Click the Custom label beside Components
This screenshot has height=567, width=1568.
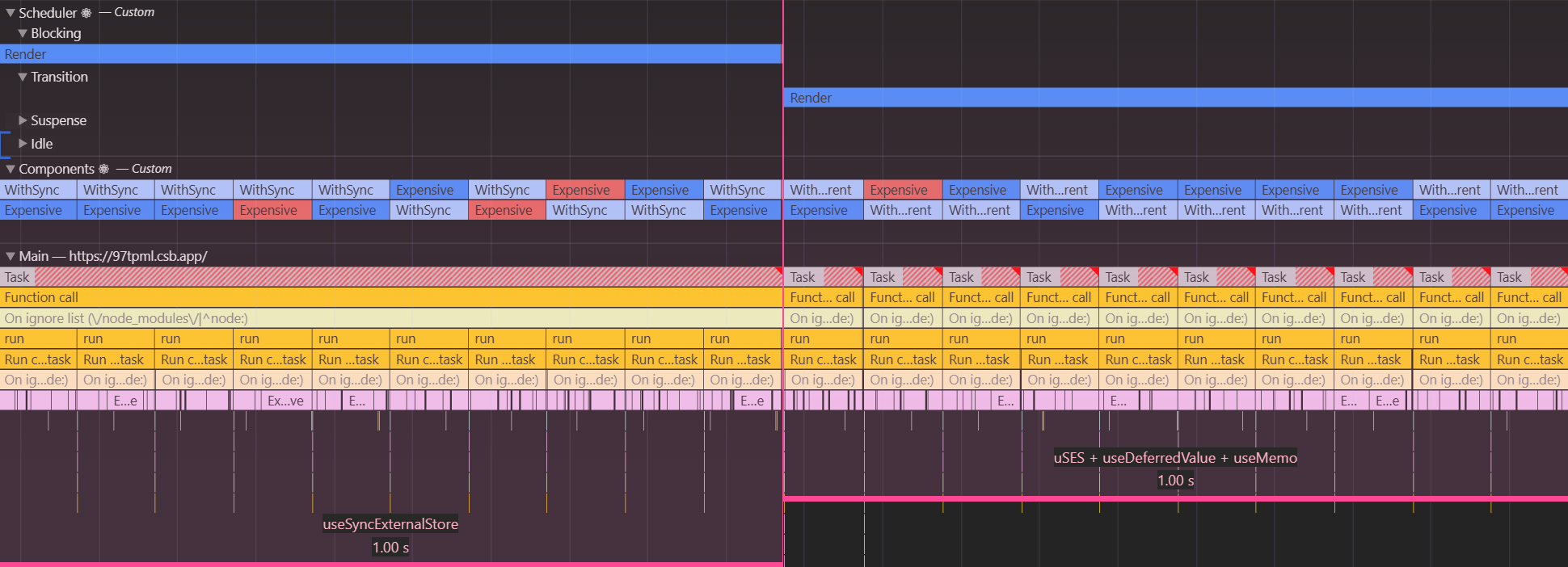click(x=151, y=169)
